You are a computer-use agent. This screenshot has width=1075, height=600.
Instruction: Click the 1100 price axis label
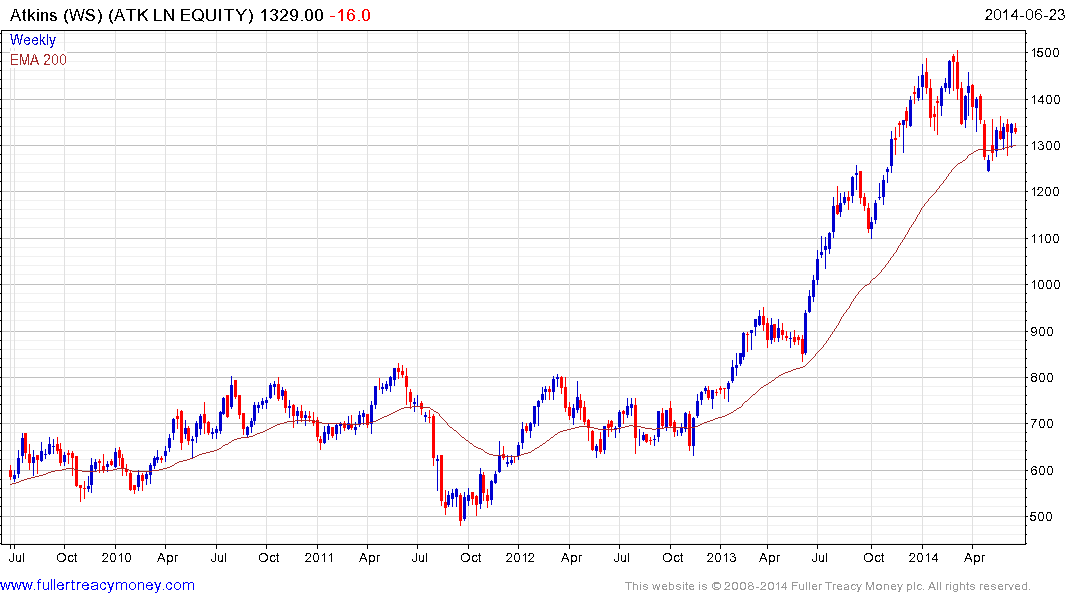[1046, 239]
